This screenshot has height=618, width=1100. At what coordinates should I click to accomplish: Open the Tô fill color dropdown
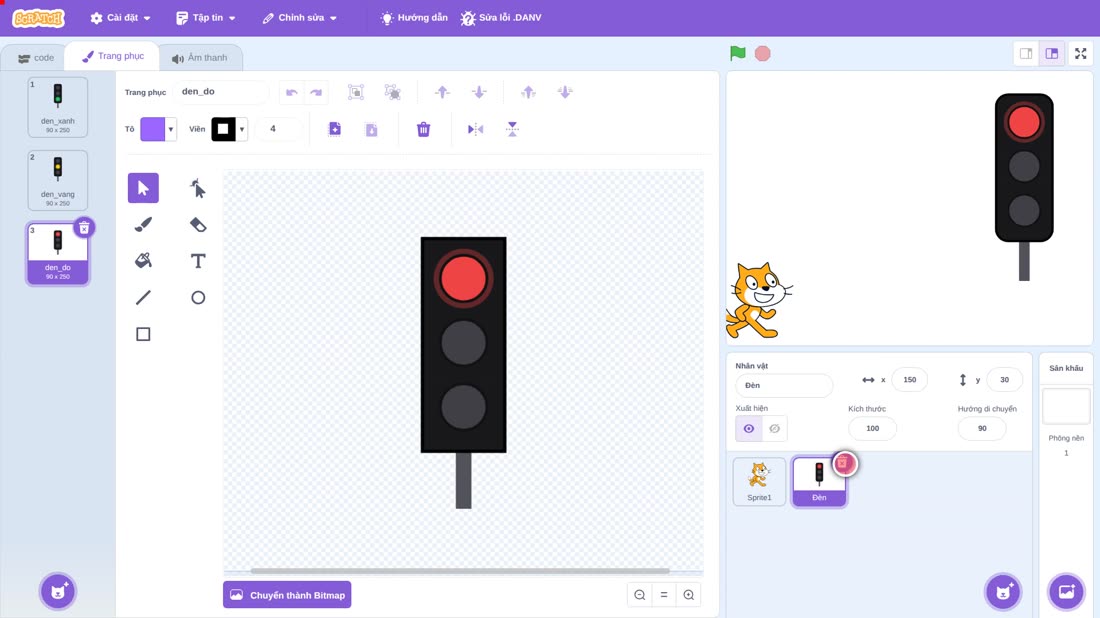click(158, 129)
